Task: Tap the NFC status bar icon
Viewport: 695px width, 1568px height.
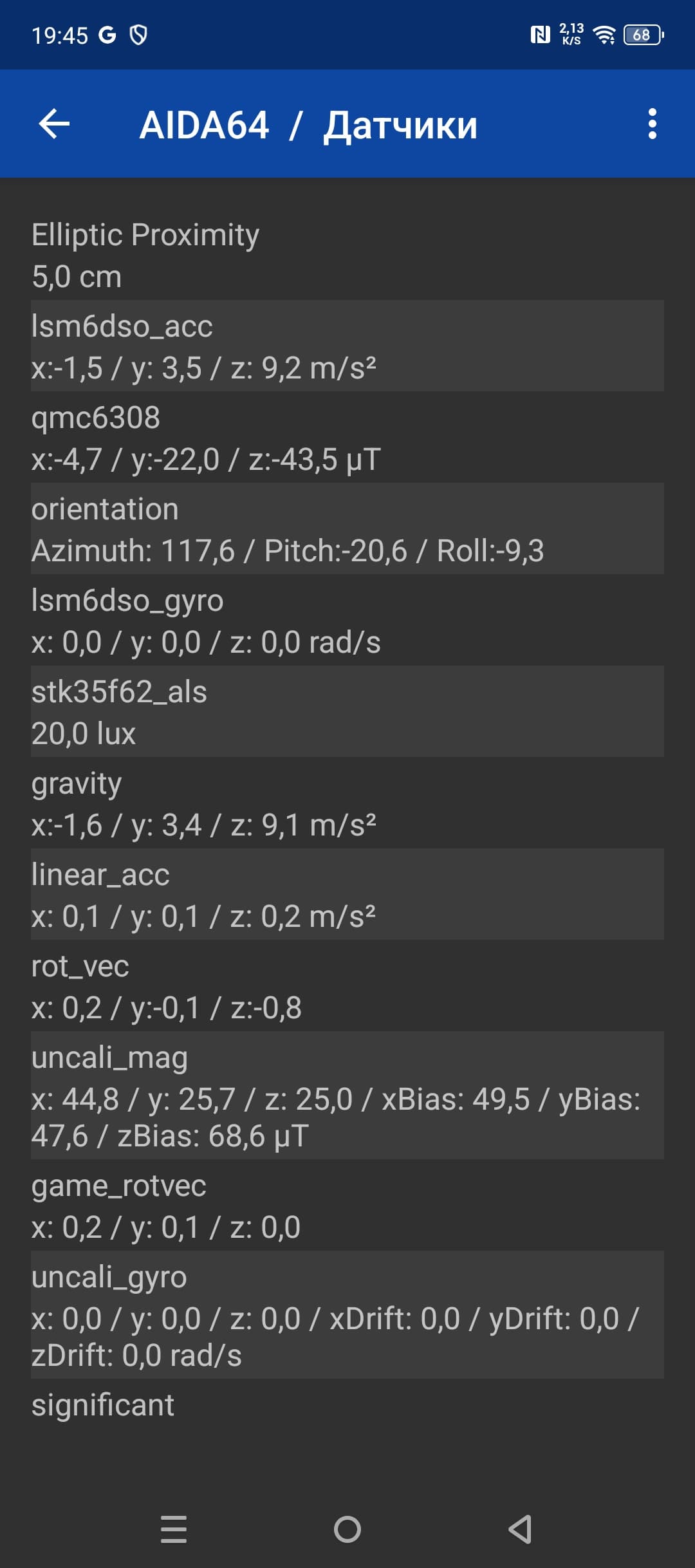Action: (540, 35)
